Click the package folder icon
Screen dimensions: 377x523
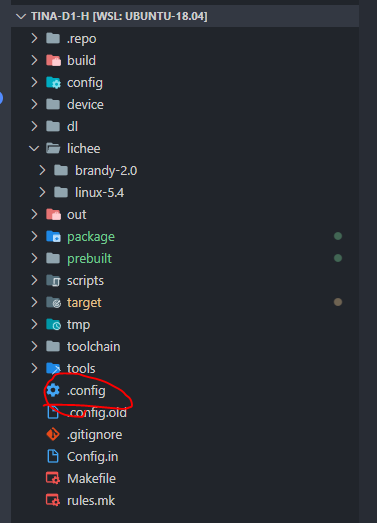tap(53, 236)
